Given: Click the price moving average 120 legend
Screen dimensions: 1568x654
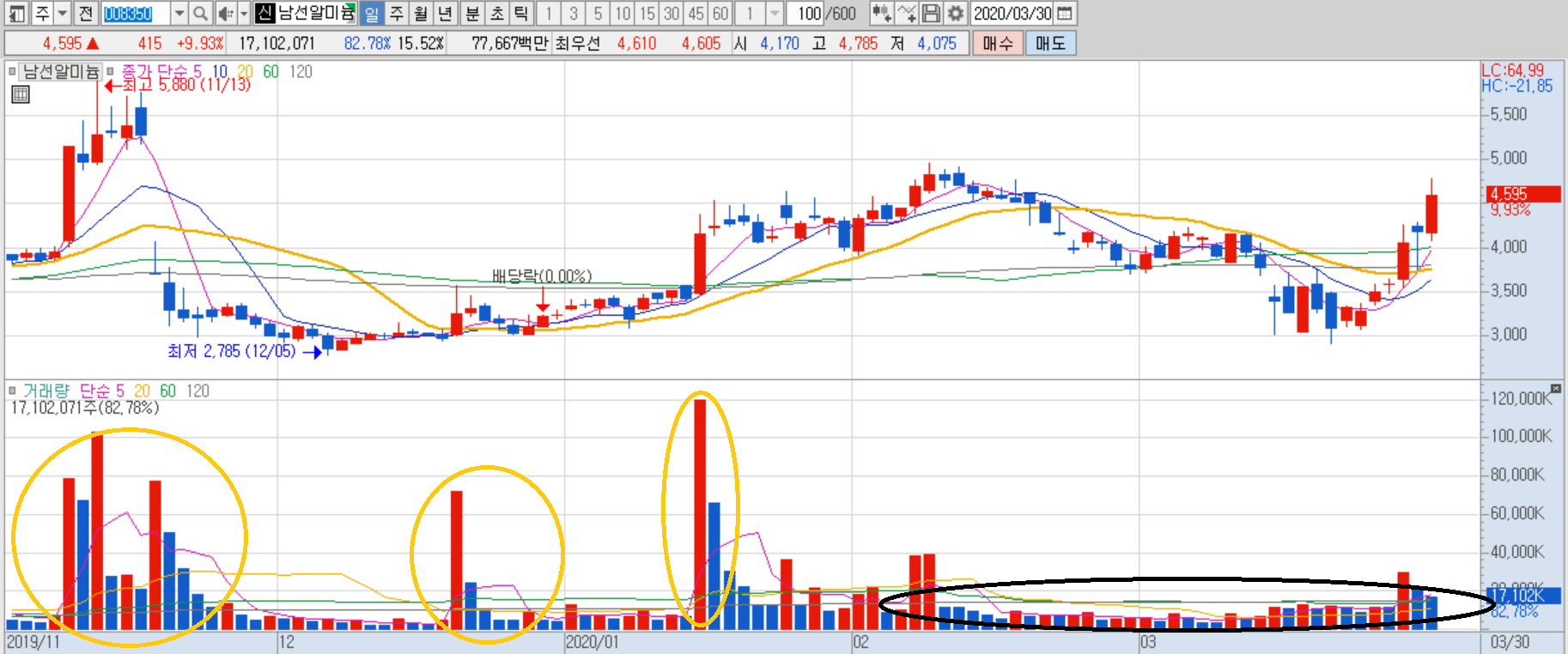Looking at the screenshot, I should point(301,71).
